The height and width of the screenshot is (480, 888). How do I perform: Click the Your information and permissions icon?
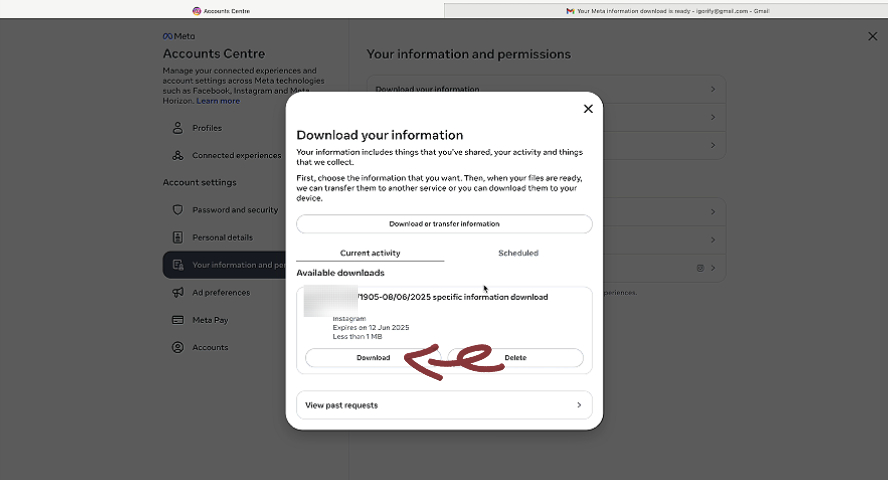click(178, 265)
